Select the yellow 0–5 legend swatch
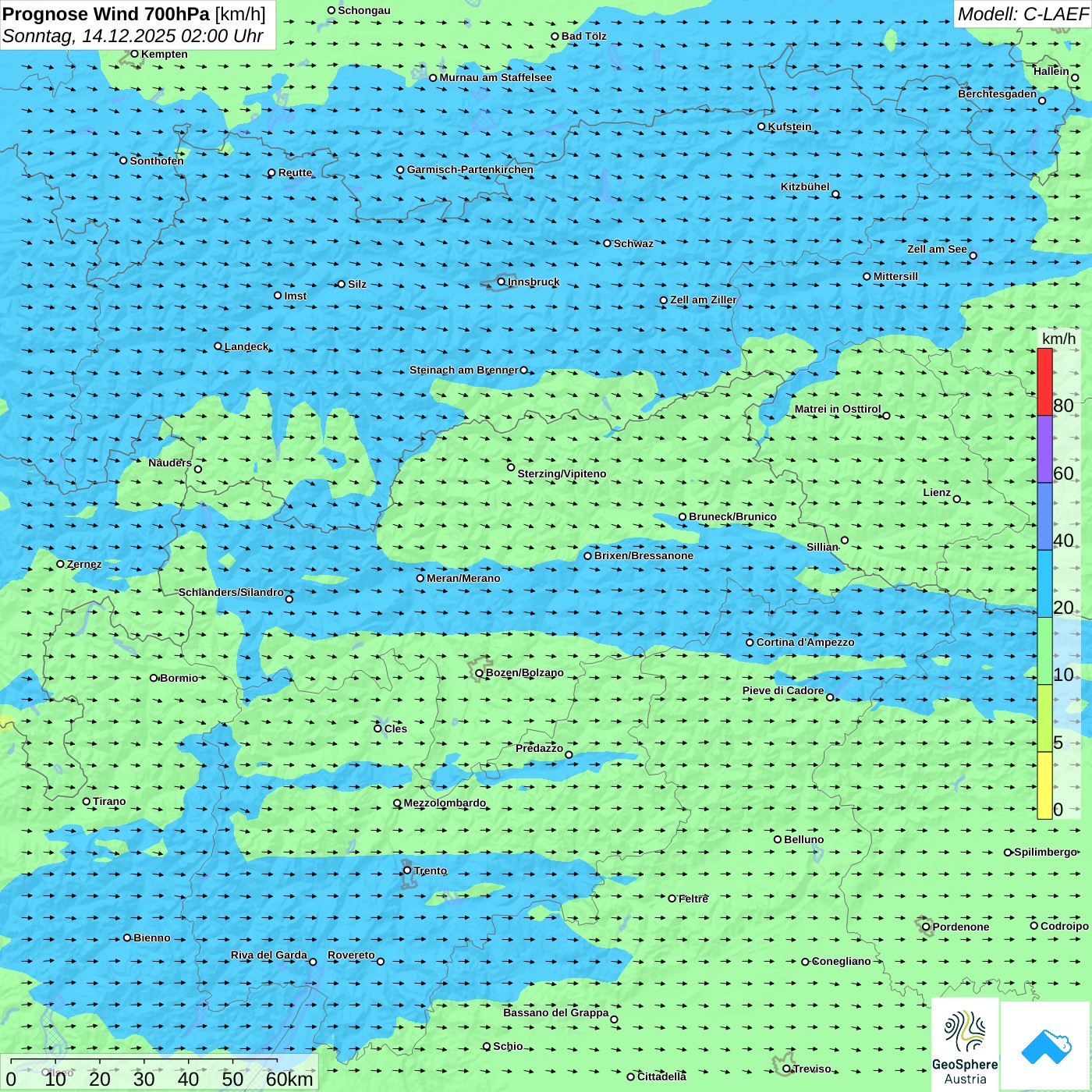 [x=1044, y=785]
